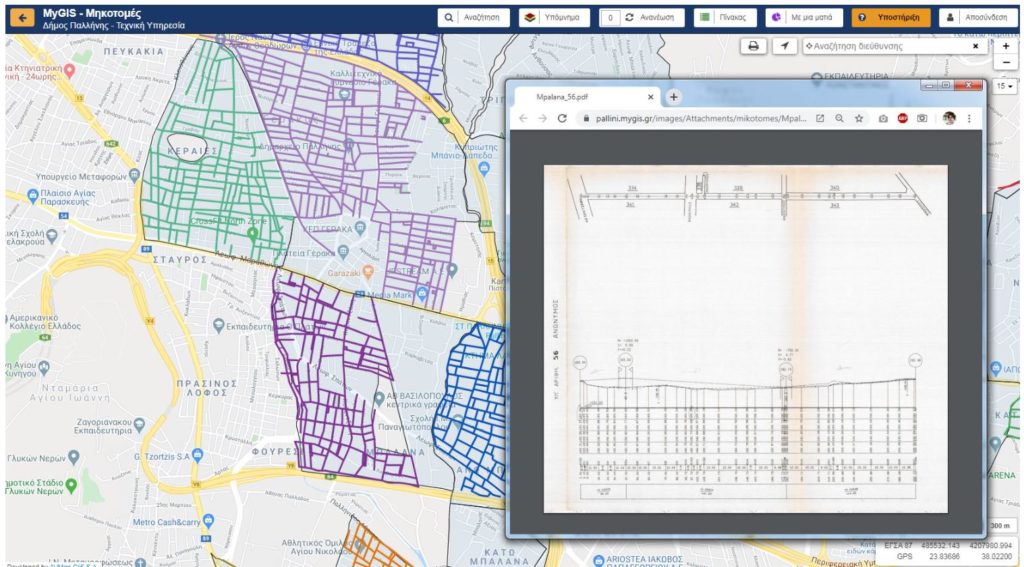Click the locate me arrow icon
Image resolution: width=1024 pixels, height=567 pixels.
(785, 46)
